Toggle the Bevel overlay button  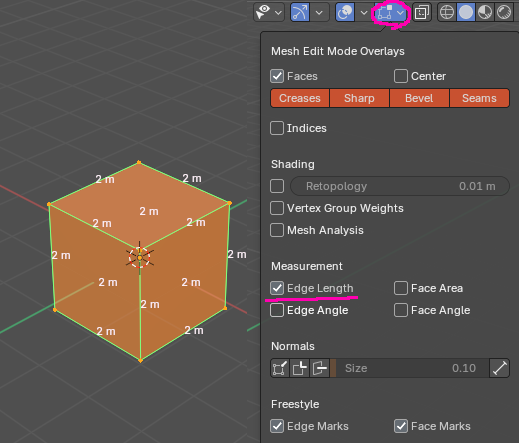pyautogui.click(x=419, y=98)
